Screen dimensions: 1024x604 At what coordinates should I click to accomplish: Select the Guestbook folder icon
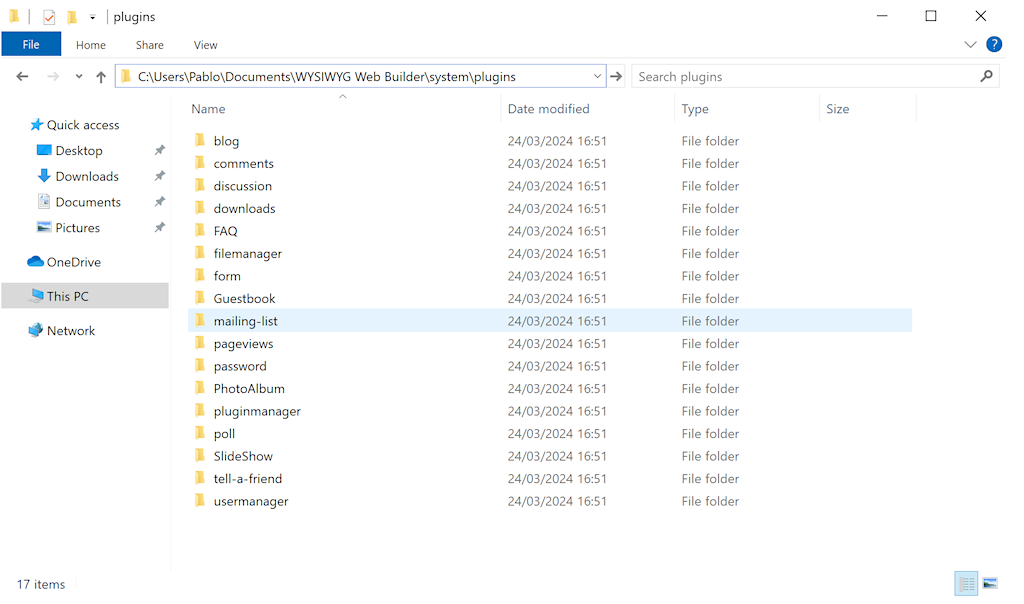coord(200,298)
